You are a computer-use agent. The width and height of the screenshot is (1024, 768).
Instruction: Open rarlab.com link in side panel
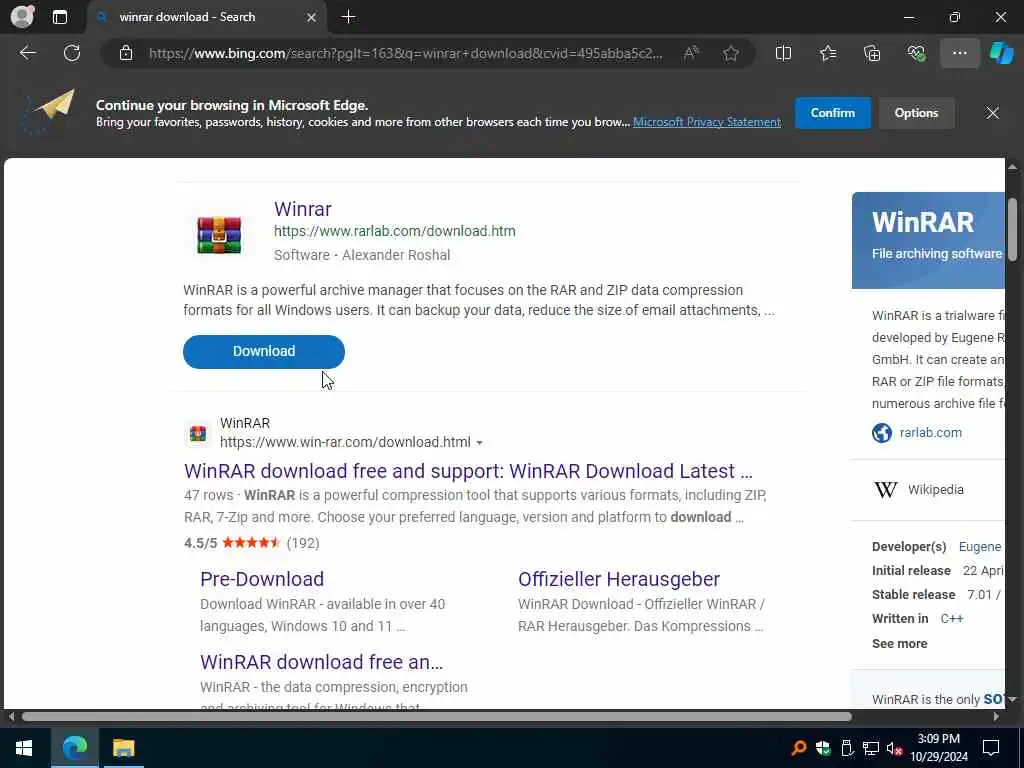(x=931, y=432)
